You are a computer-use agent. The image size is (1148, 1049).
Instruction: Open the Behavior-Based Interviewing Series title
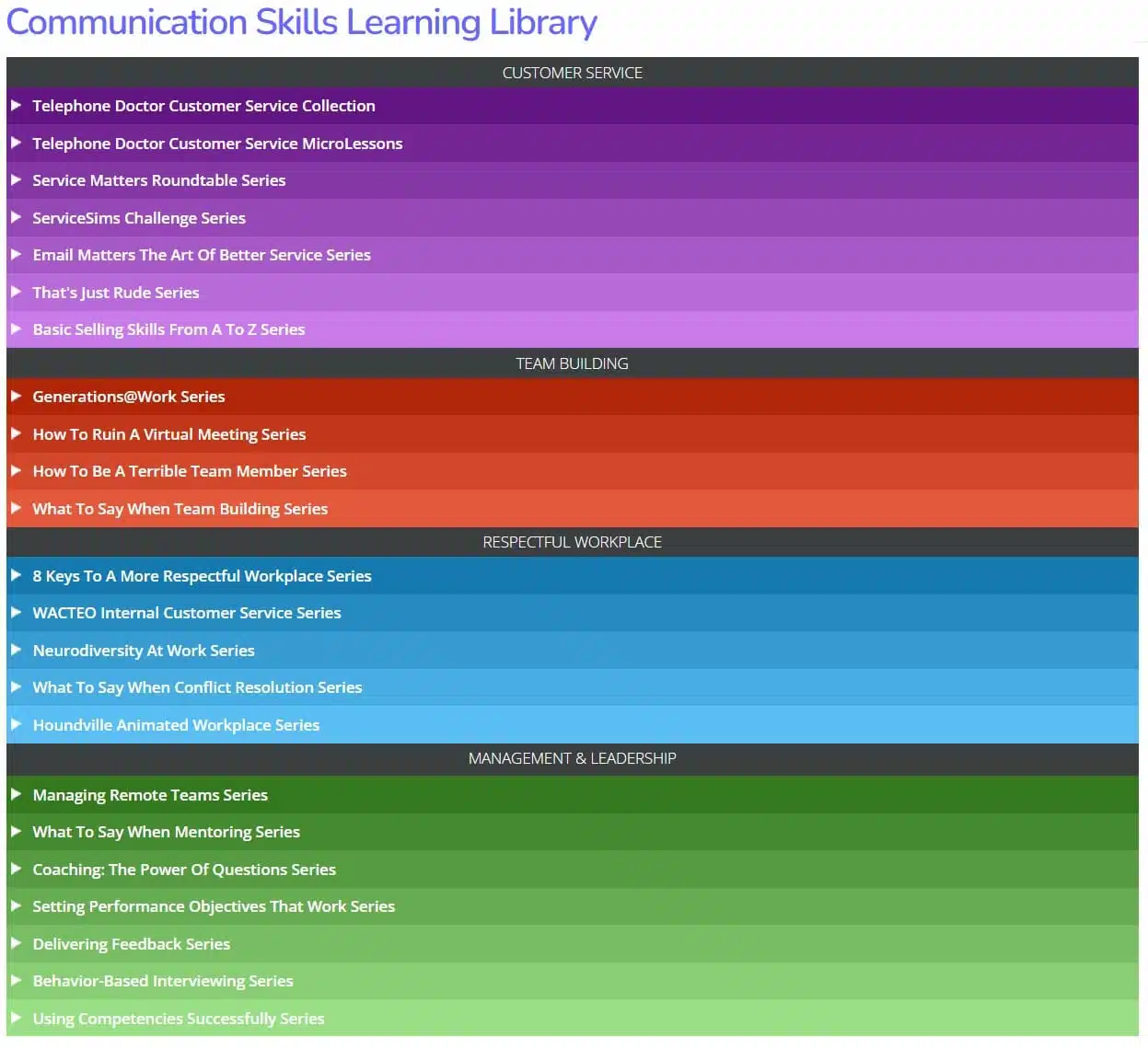tap(163, 981)
